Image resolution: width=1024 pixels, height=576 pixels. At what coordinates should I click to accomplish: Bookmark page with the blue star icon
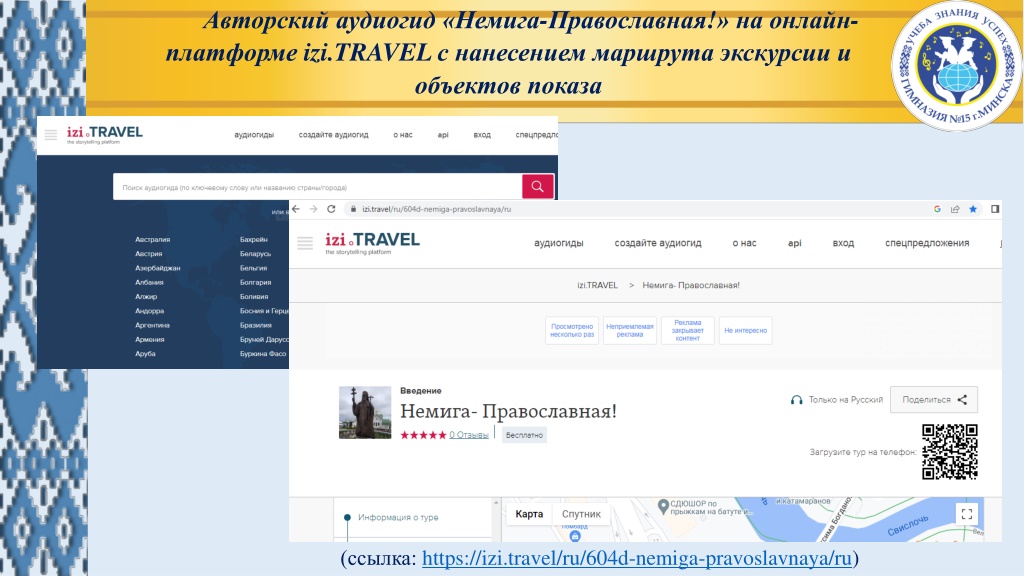pos(973,209)
